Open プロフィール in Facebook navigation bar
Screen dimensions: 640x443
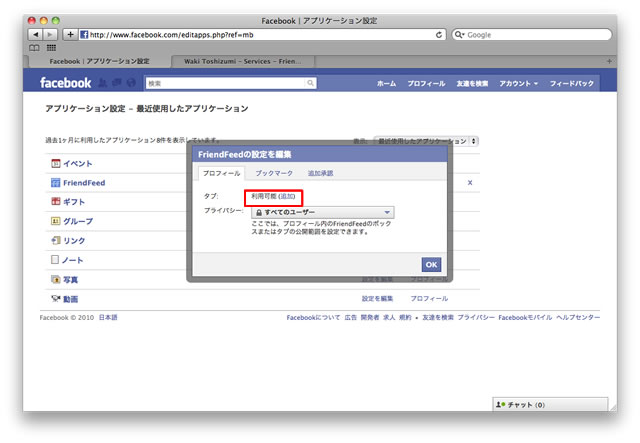[x=426, y=83]
